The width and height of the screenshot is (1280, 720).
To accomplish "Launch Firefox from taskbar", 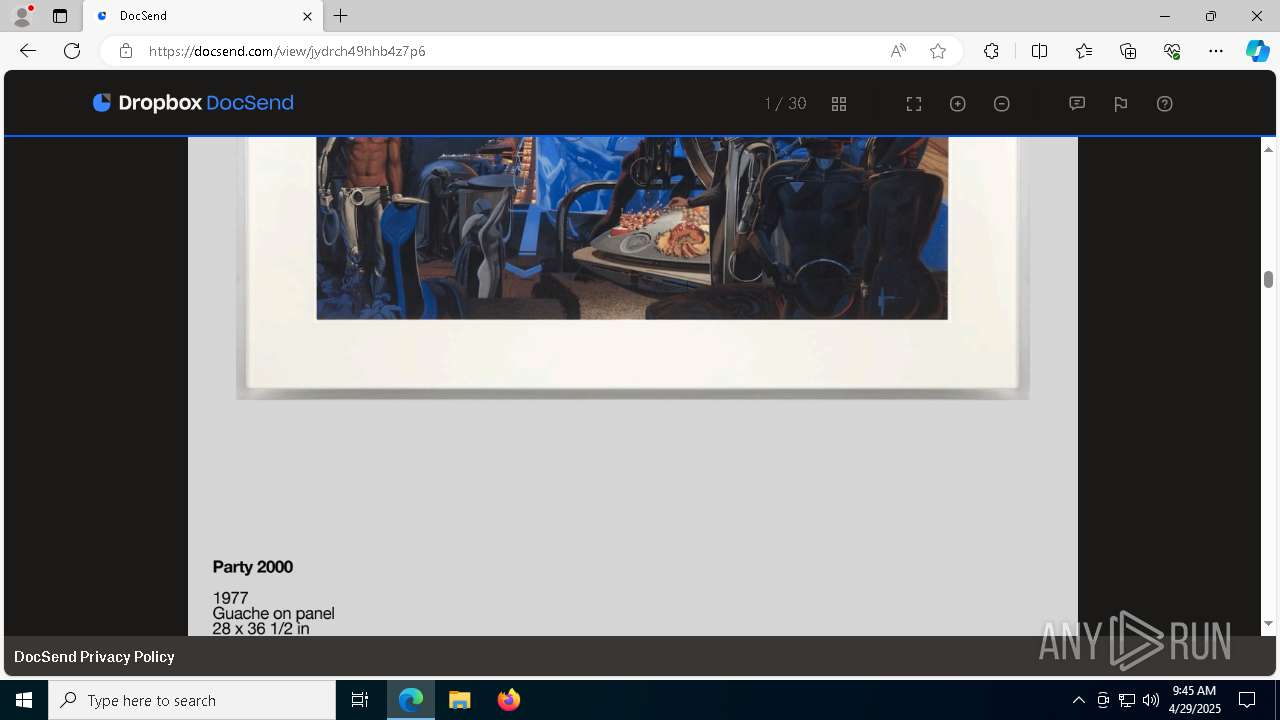I will (508, 700).
